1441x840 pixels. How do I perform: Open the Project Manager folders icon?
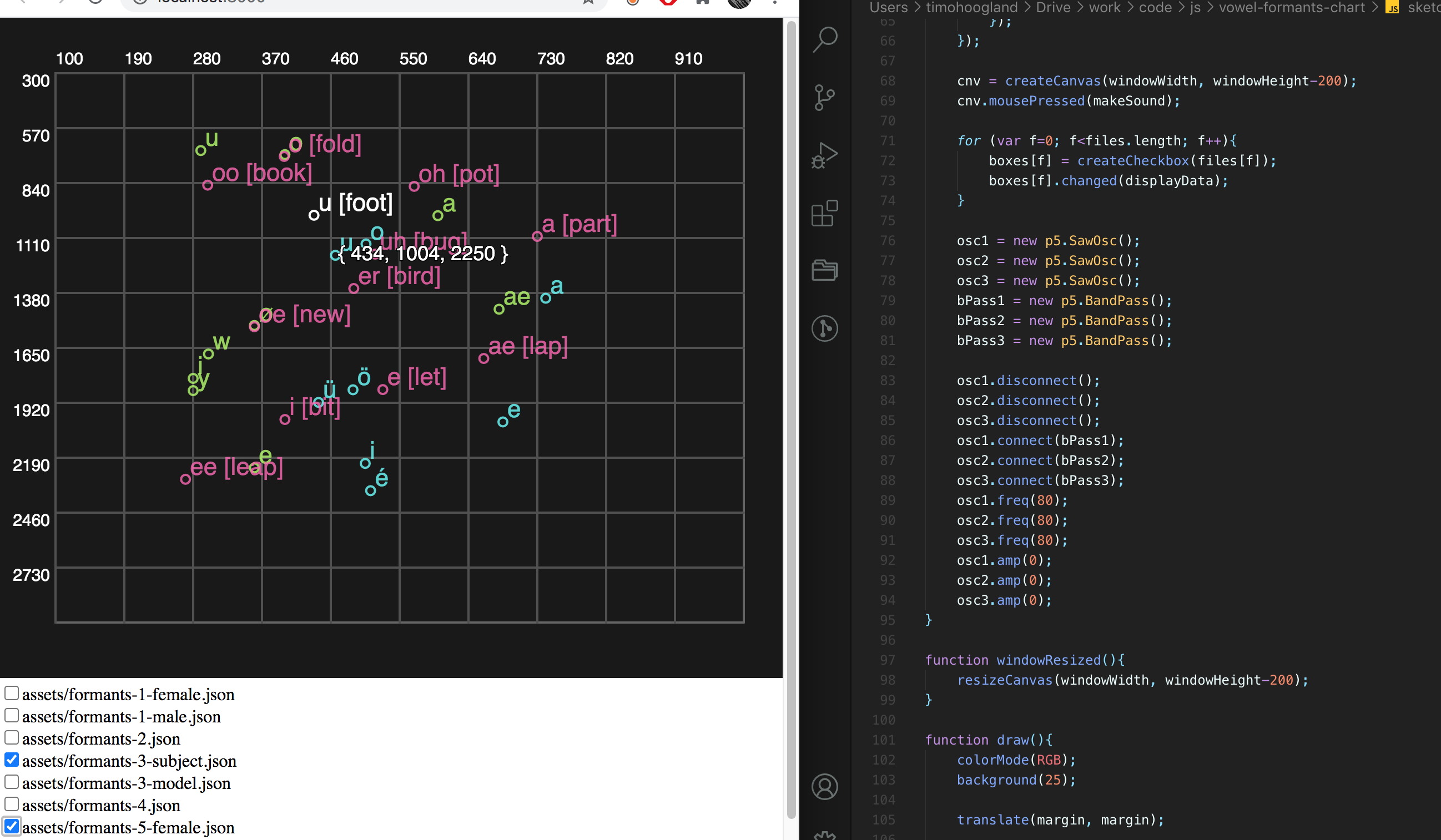click(824, 270)
